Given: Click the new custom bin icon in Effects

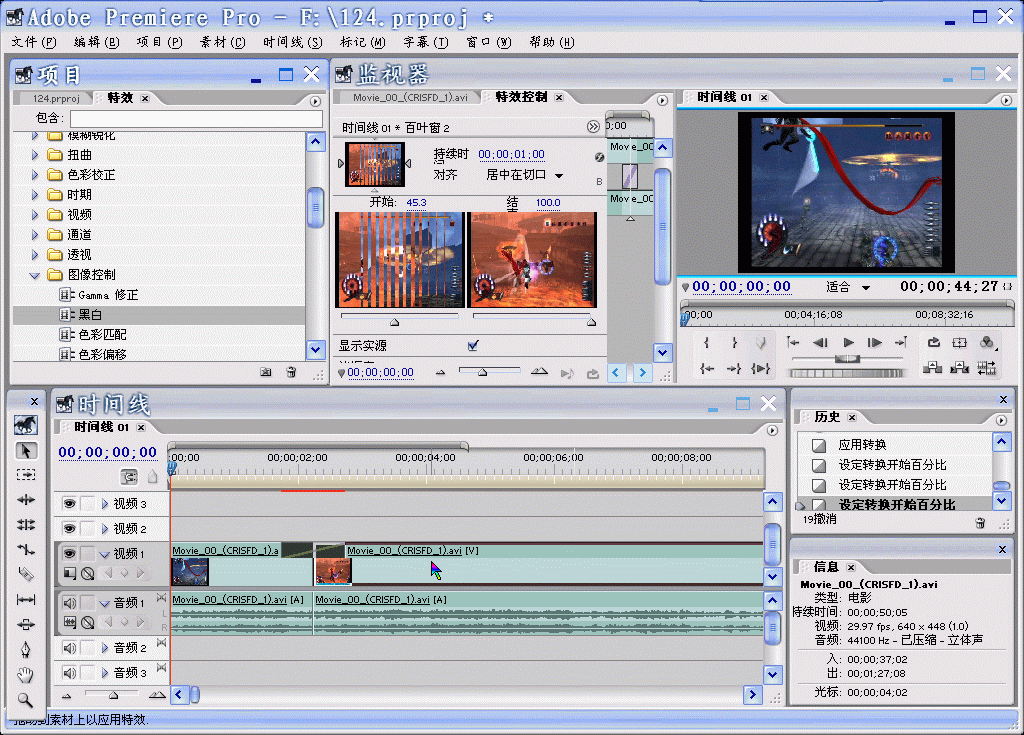Looking at the screenshot, I should tap(265, 372).
